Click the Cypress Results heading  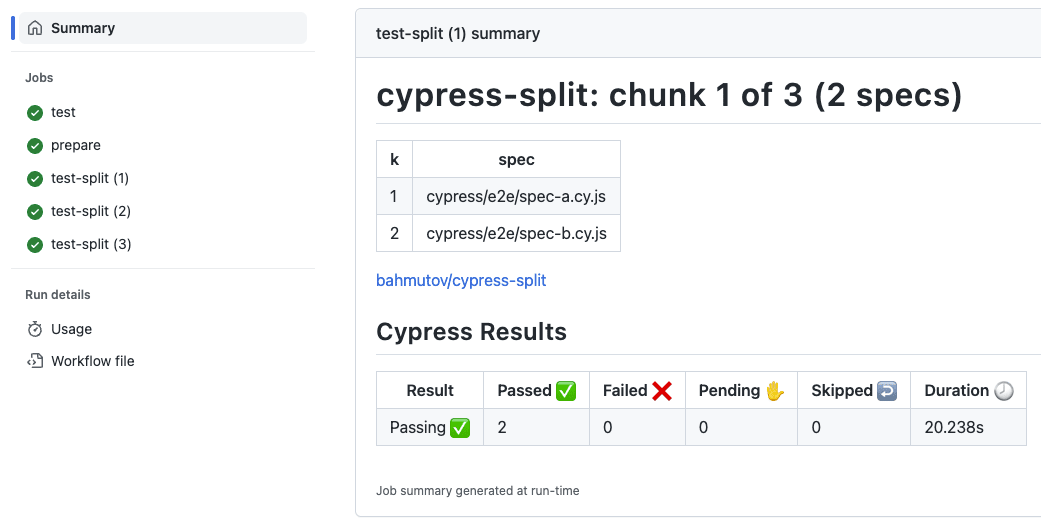[471, 331]
